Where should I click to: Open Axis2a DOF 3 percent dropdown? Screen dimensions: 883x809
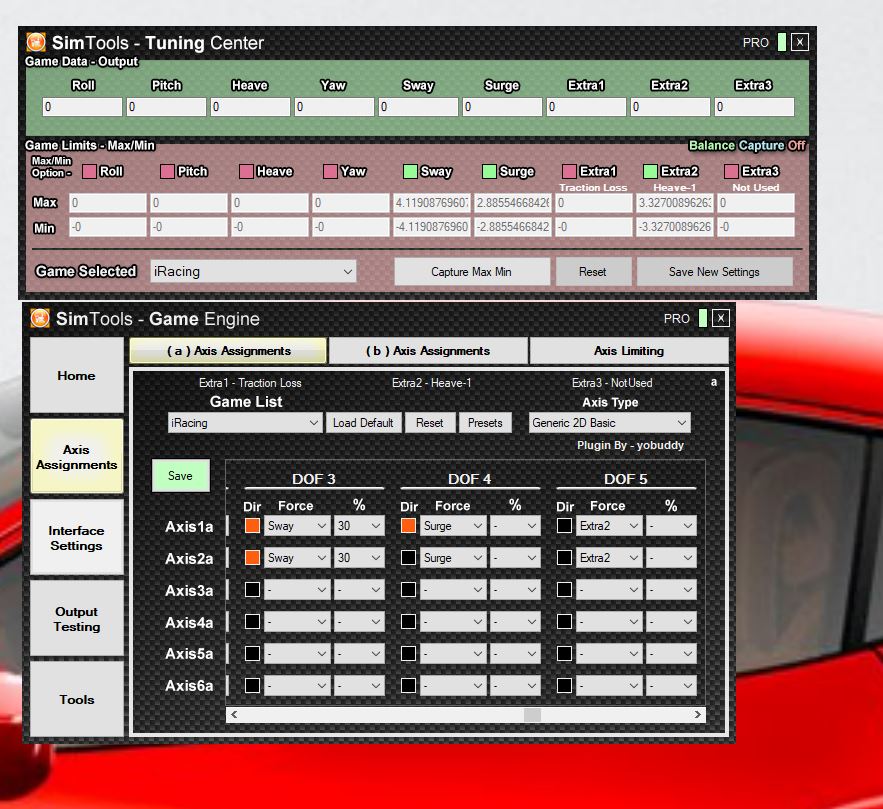click(x=359, y=558)
